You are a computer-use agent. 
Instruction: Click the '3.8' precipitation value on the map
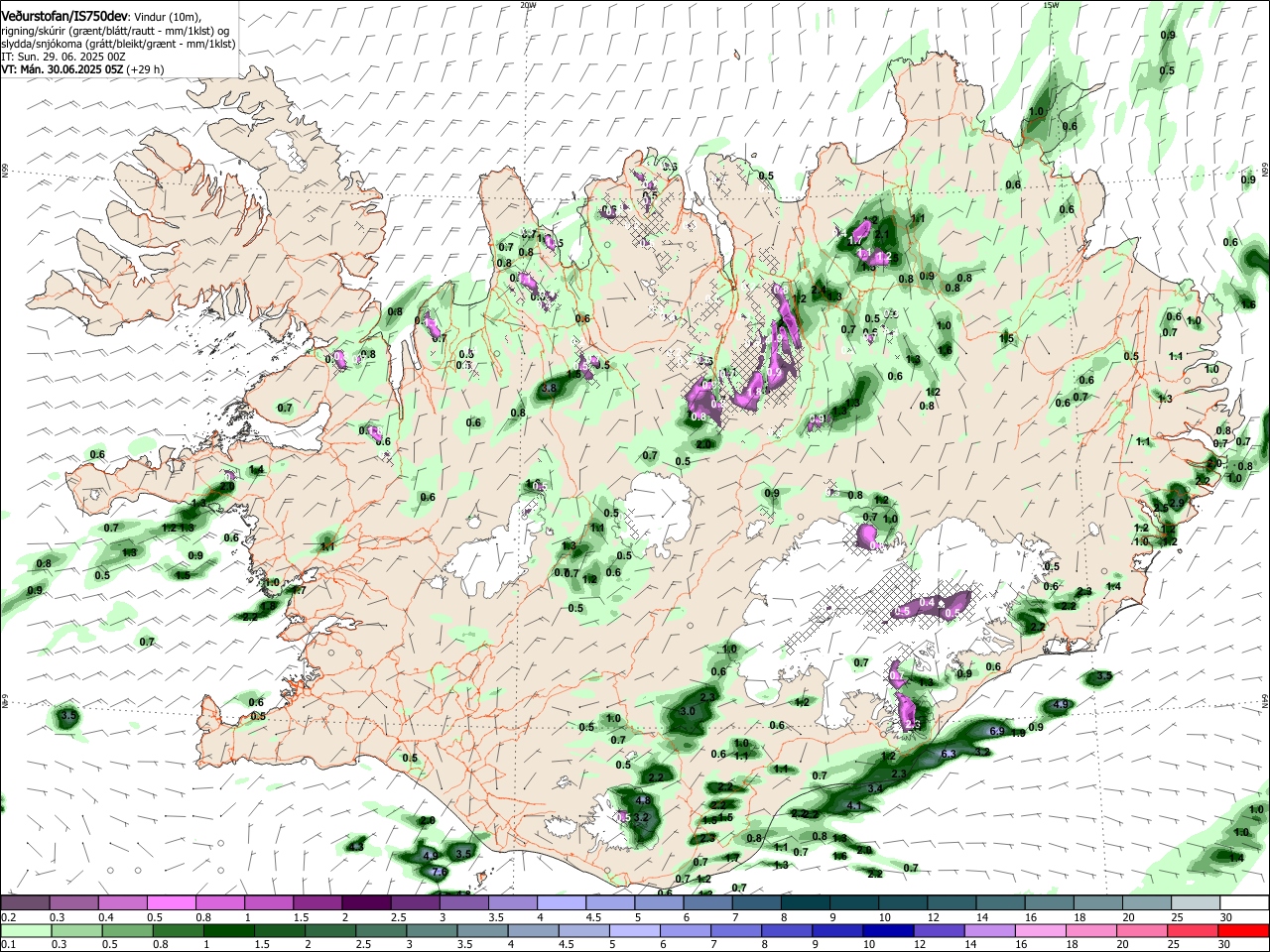coord(549,389)
